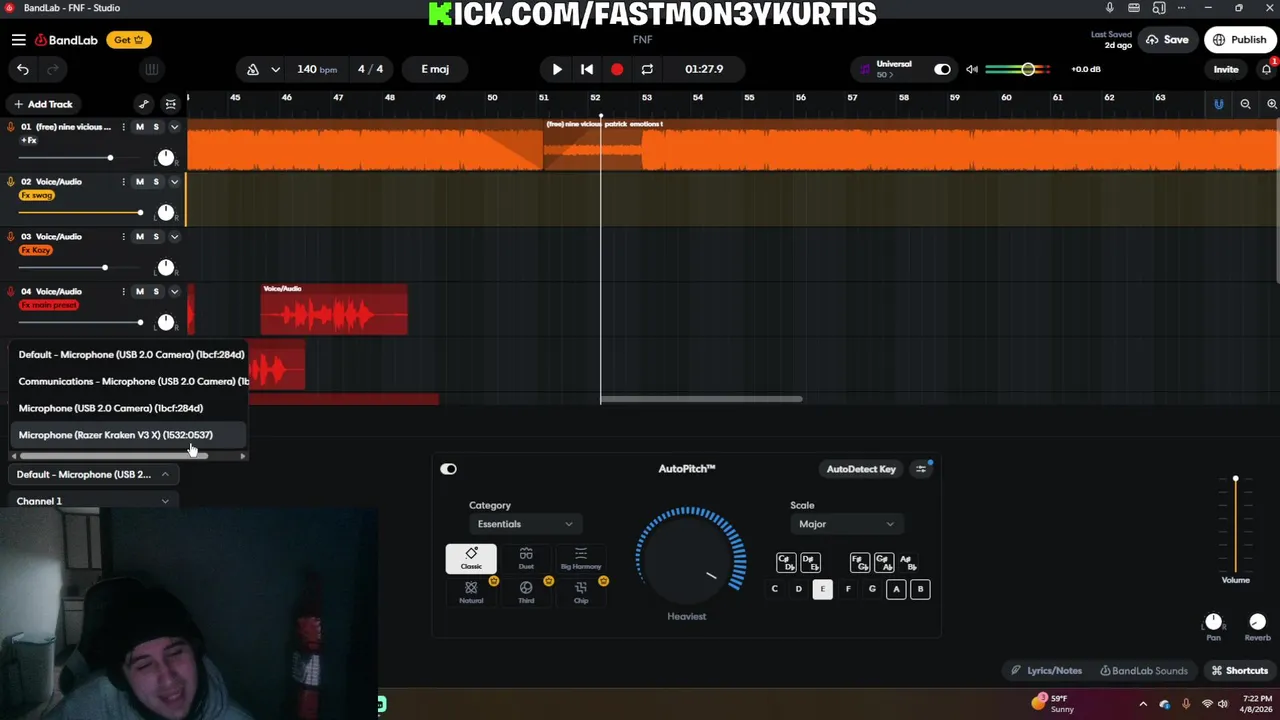Toggle the B note in scale
This screenshot has height=720, width=1280.
pos(920,589)
